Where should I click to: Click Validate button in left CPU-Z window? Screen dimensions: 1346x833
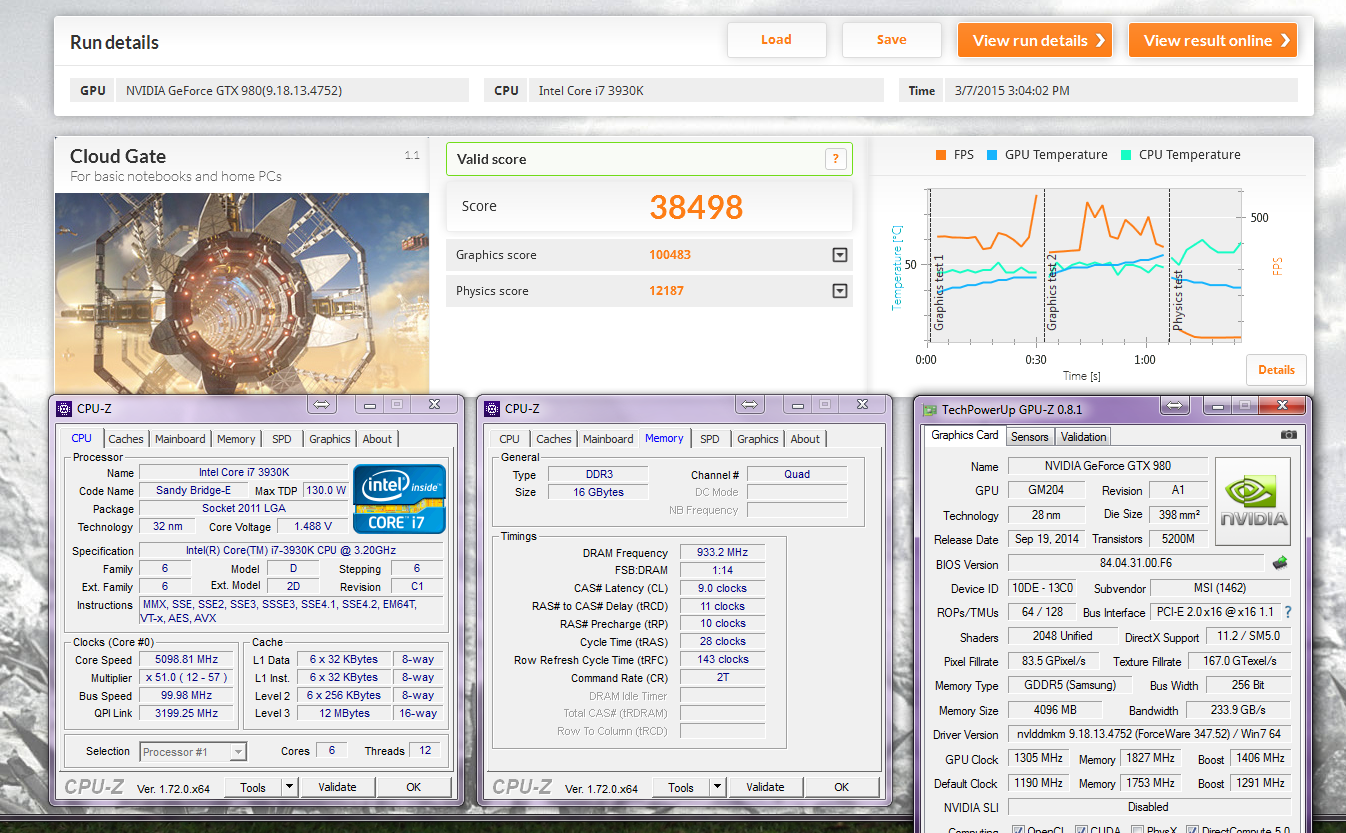click(337, 787)
